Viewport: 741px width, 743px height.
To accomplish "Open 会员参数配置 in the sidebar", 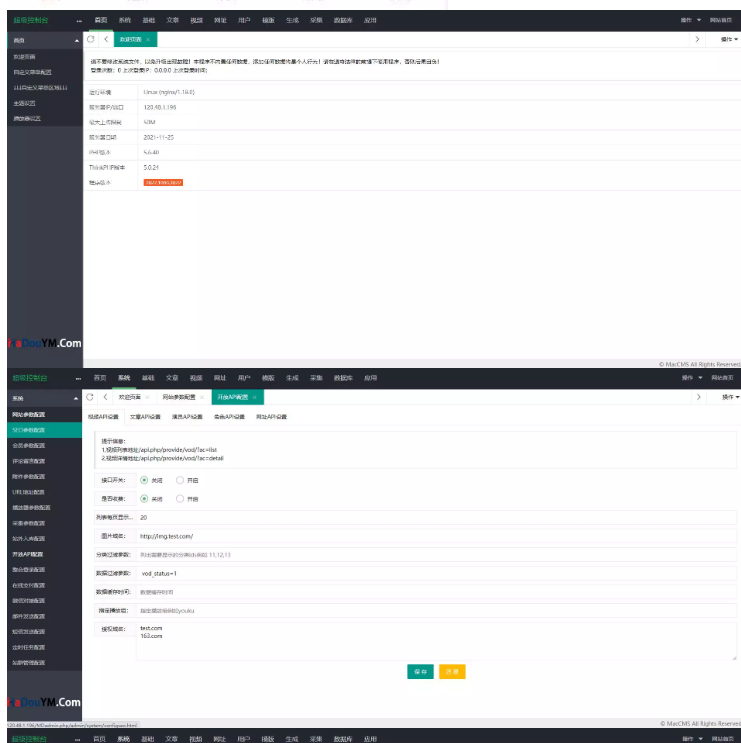I will (28, 445).
